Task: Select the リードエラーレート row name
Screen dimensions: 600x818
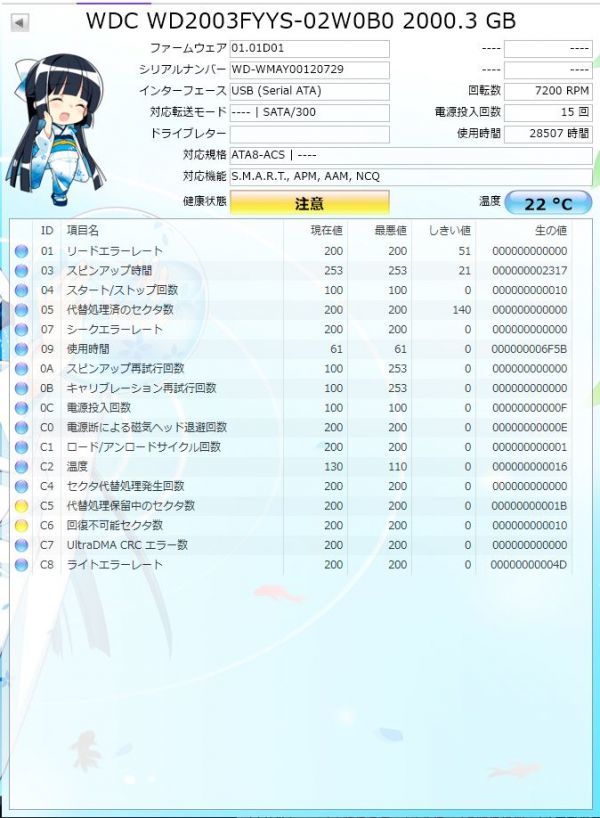Action: [115, 251]
